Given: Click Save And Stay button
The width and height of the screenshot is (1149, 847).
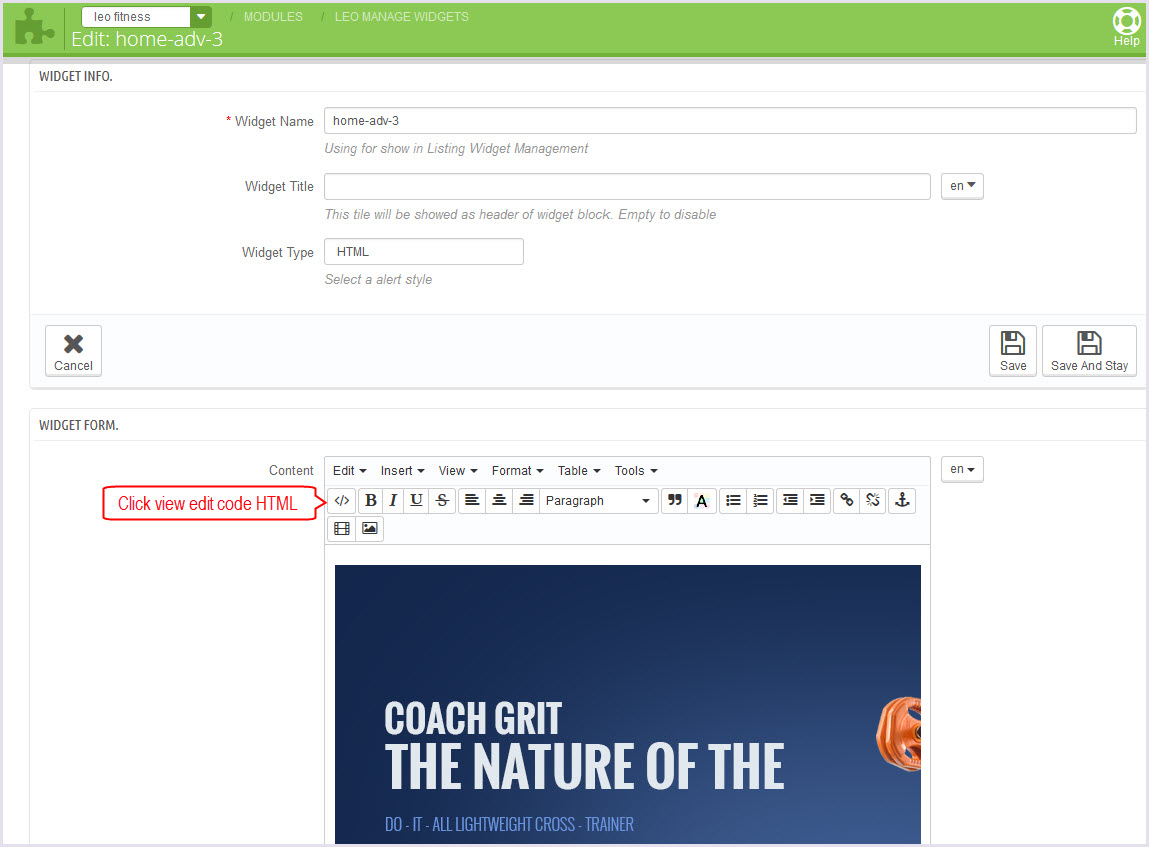Looking at the screenshot, I should [1089, 351].
